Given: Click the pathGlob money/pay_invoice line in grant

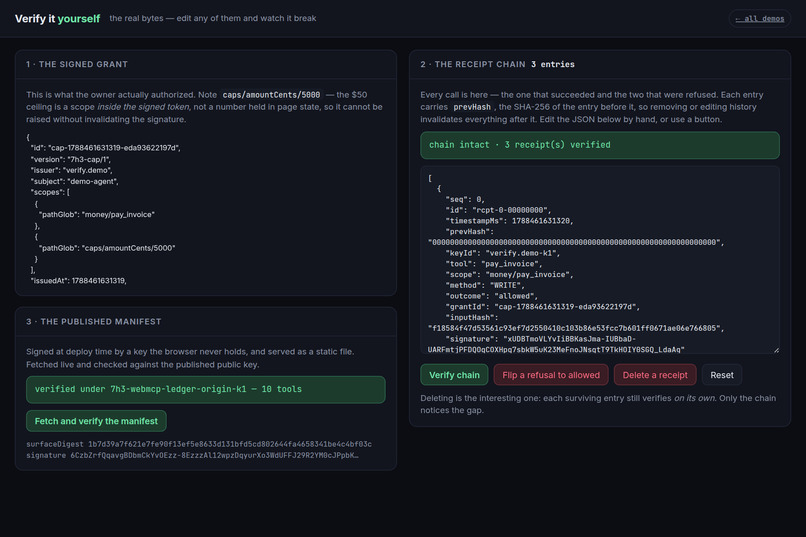Looking at the screenshot, I should click(97, 214).
